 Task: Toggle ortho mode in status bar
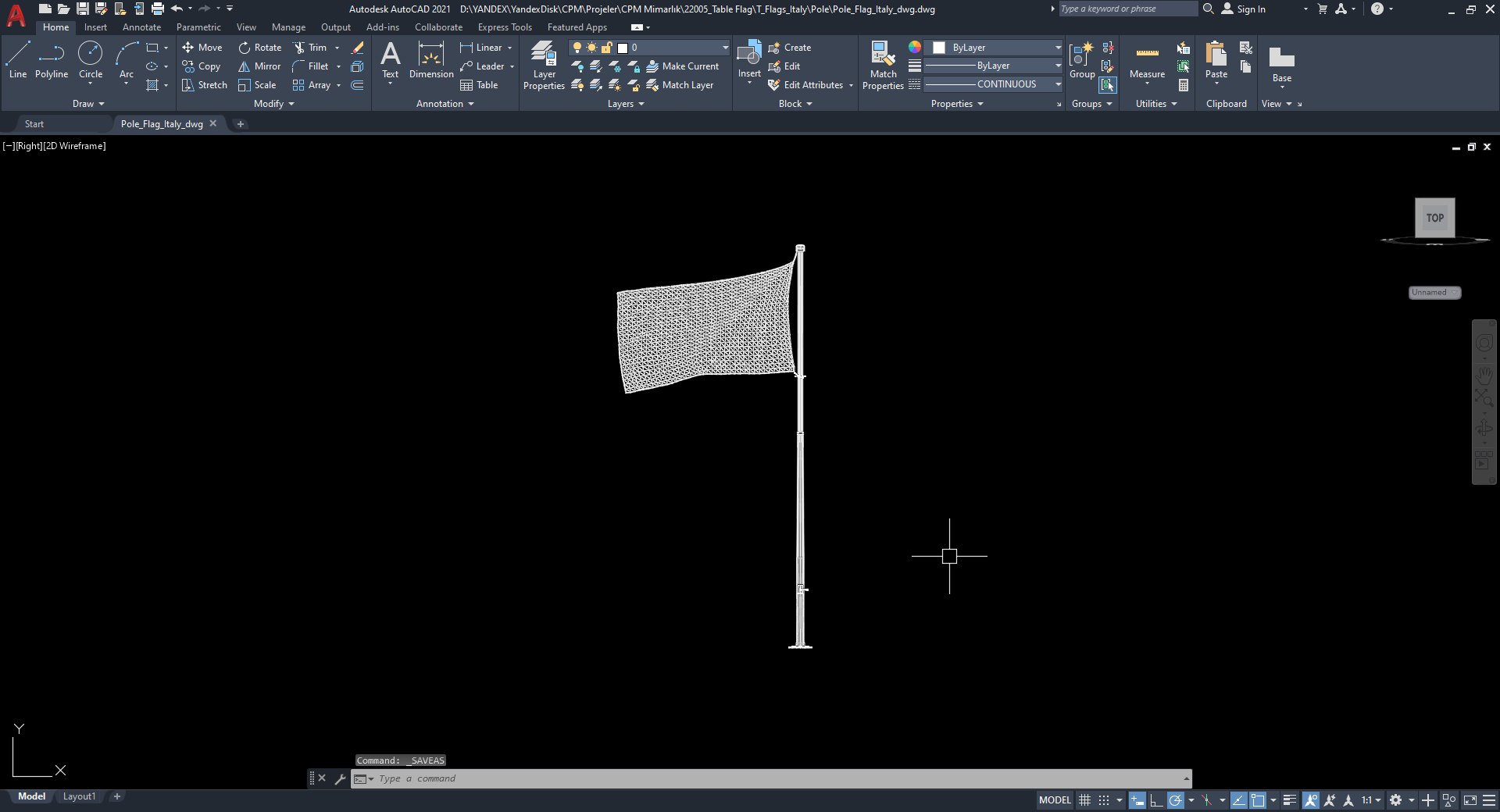[1156, 800]
